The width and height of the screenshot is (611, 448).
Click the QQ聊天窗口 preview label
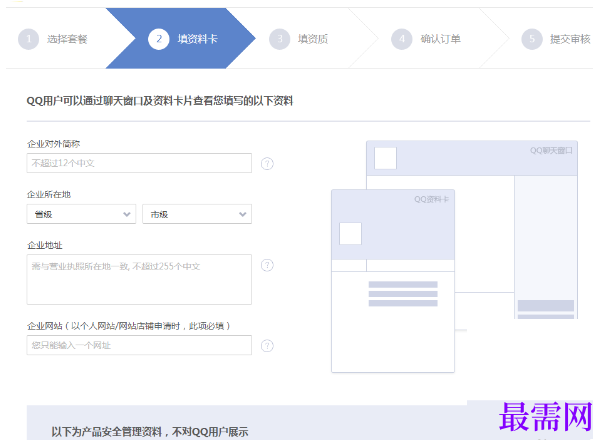(551, 150)
